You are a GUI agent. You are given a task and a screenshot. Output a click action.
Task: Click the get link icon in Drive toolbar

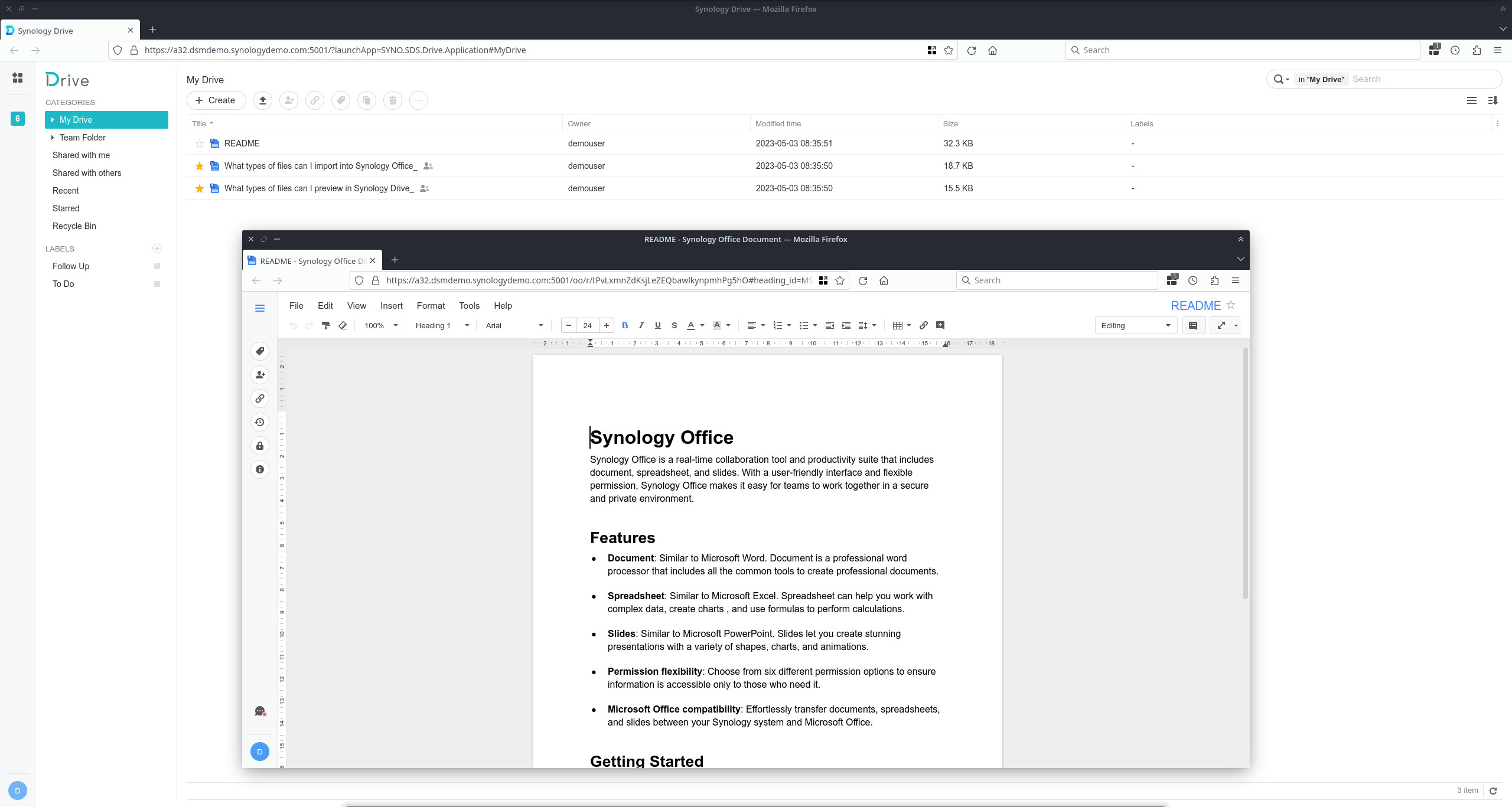(x=315, y=100)
